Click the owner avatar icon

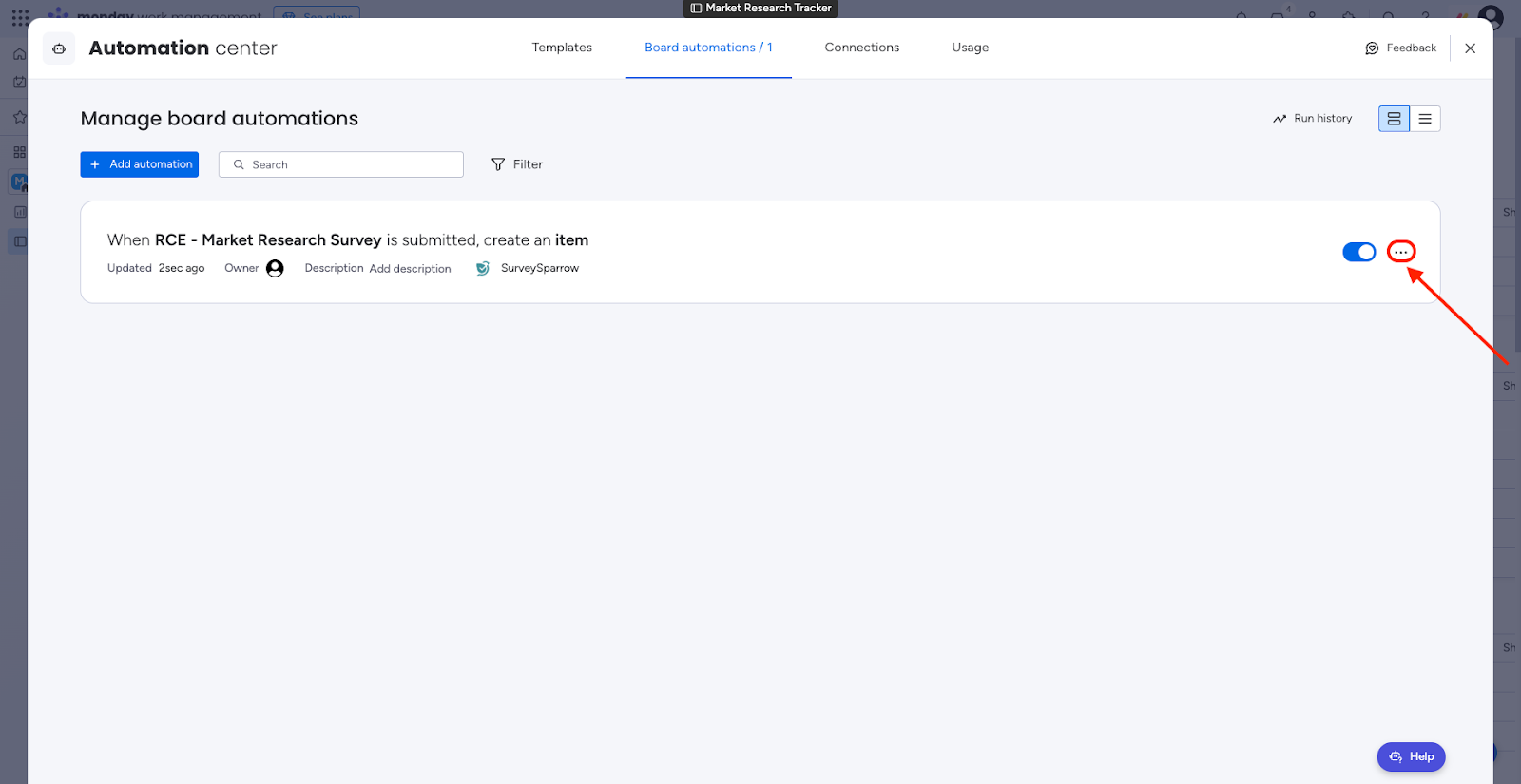tap(275, 269)
